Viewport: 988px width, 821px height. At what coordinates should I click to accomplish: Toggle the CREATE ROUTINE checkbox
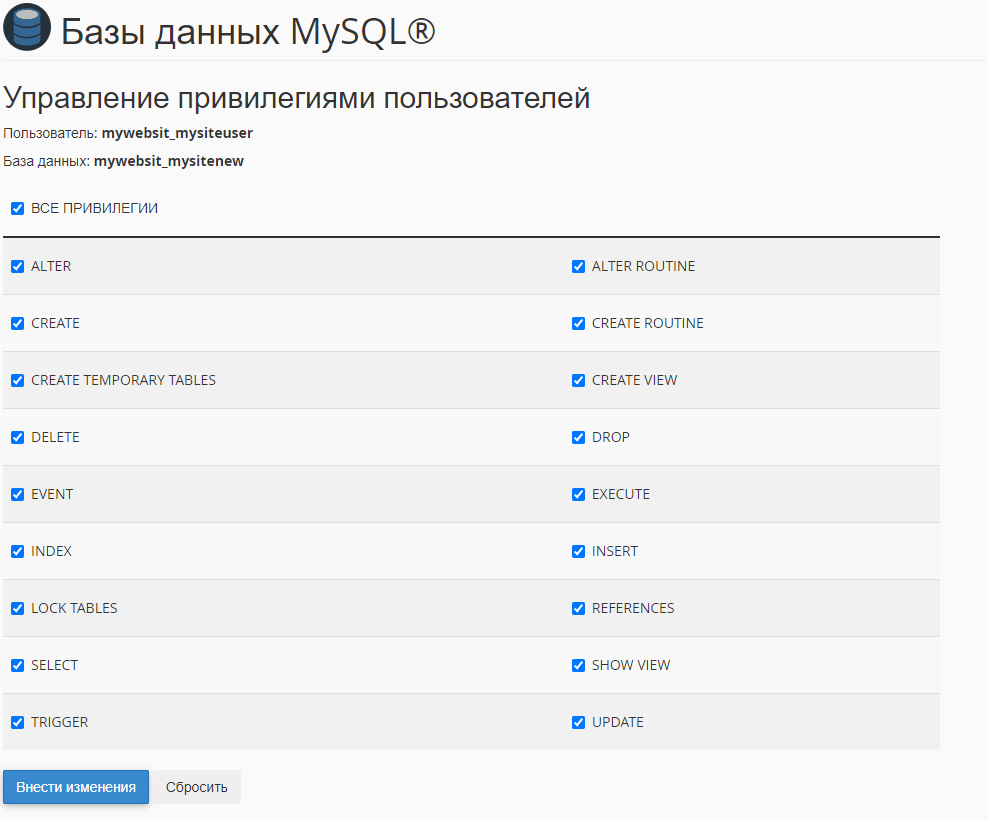(578, 323)
